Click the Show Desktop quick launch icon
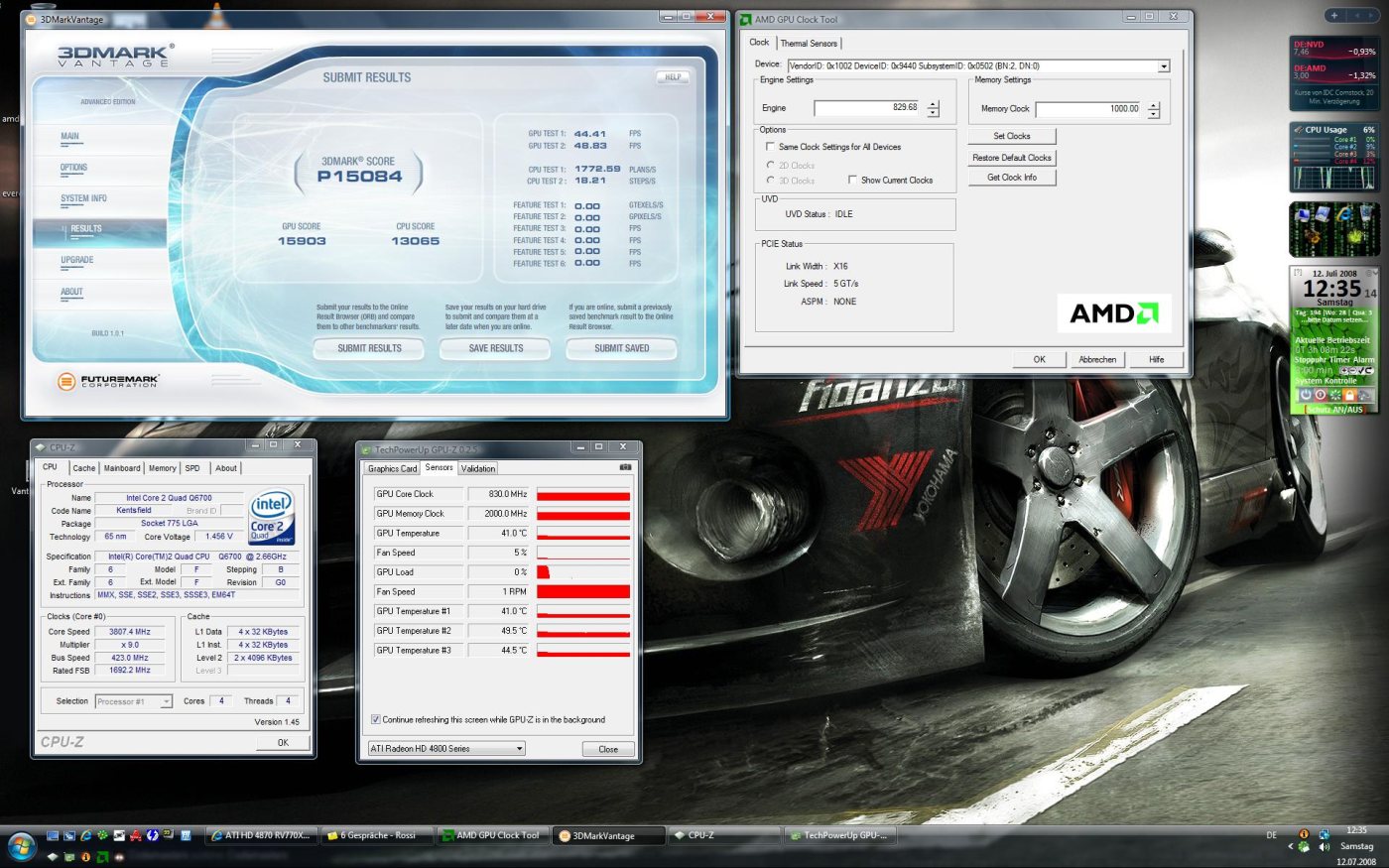Viewport: 1389px width, 868px height. (x=53, y=835)
